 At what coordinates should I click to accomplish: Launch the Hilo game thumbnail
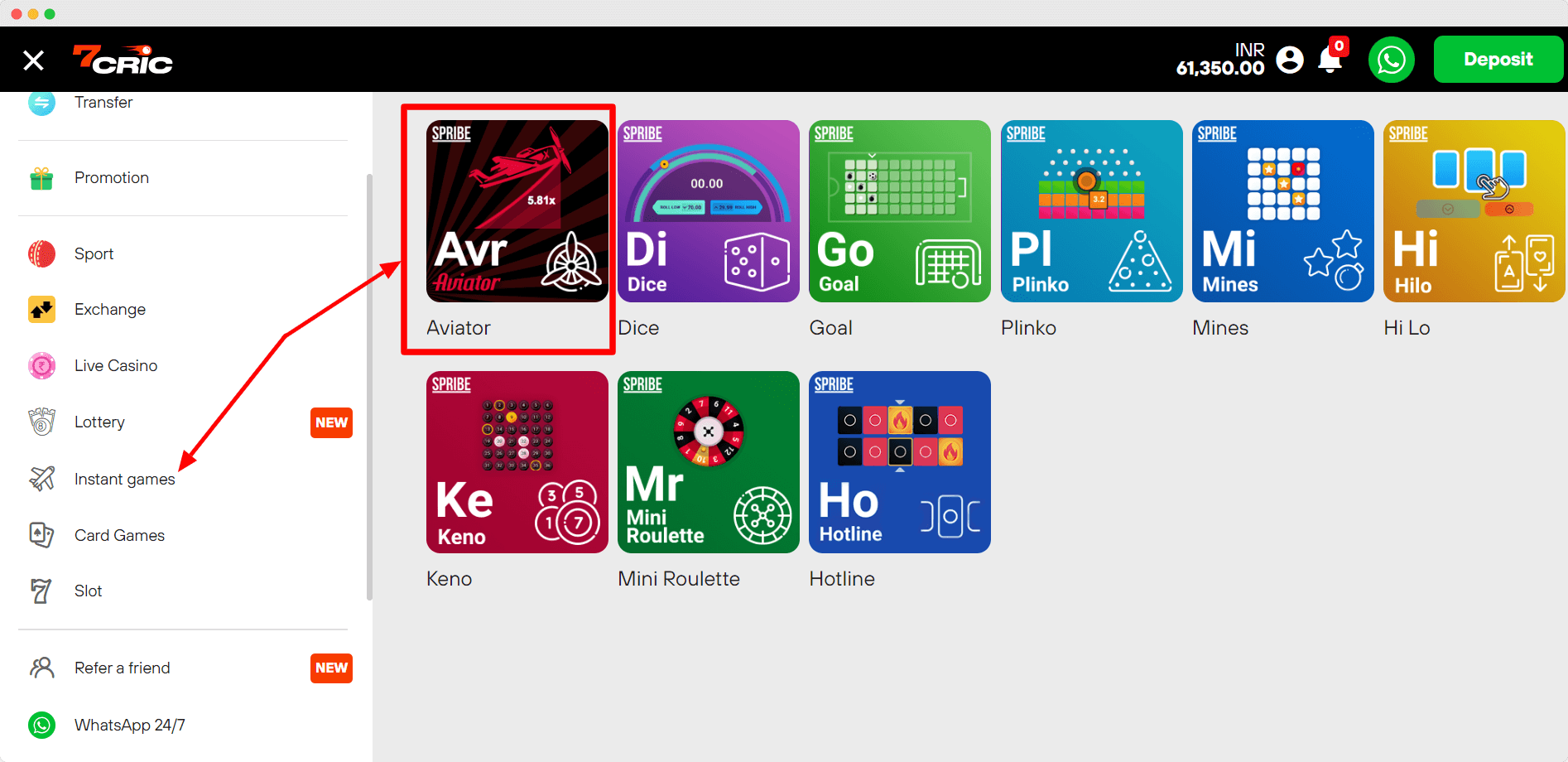pos(1474,211)
